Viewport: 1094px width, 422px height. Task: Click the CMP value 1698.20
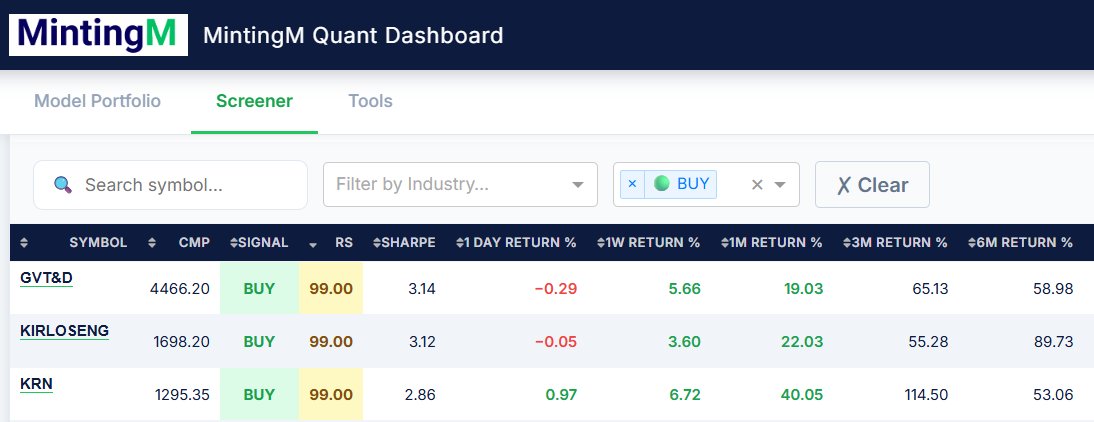[181, 342]
